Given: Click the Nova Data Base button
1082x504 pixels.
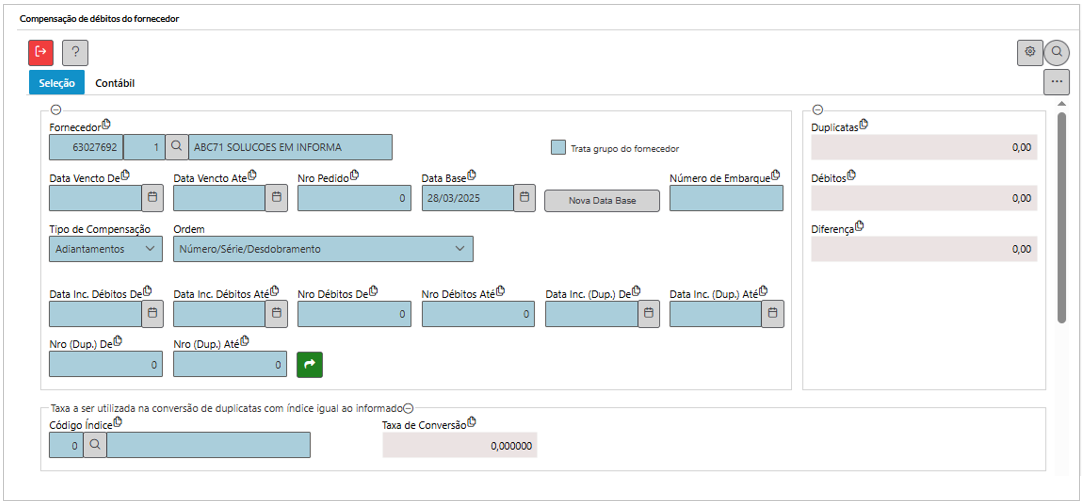Looking at the screenshot, I should pos(602,200).
